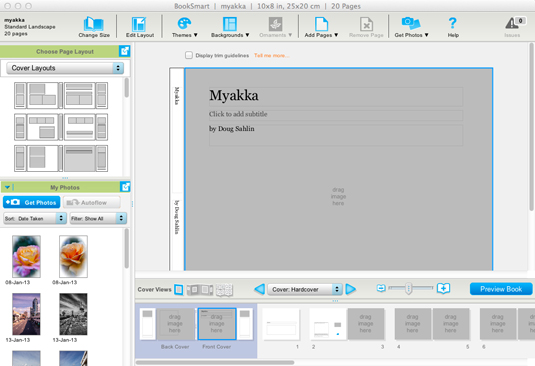The image size is (535, 366).
Task: Select the page 3 thumbnail
Action: pyautogui.click(x=366, y=324)
